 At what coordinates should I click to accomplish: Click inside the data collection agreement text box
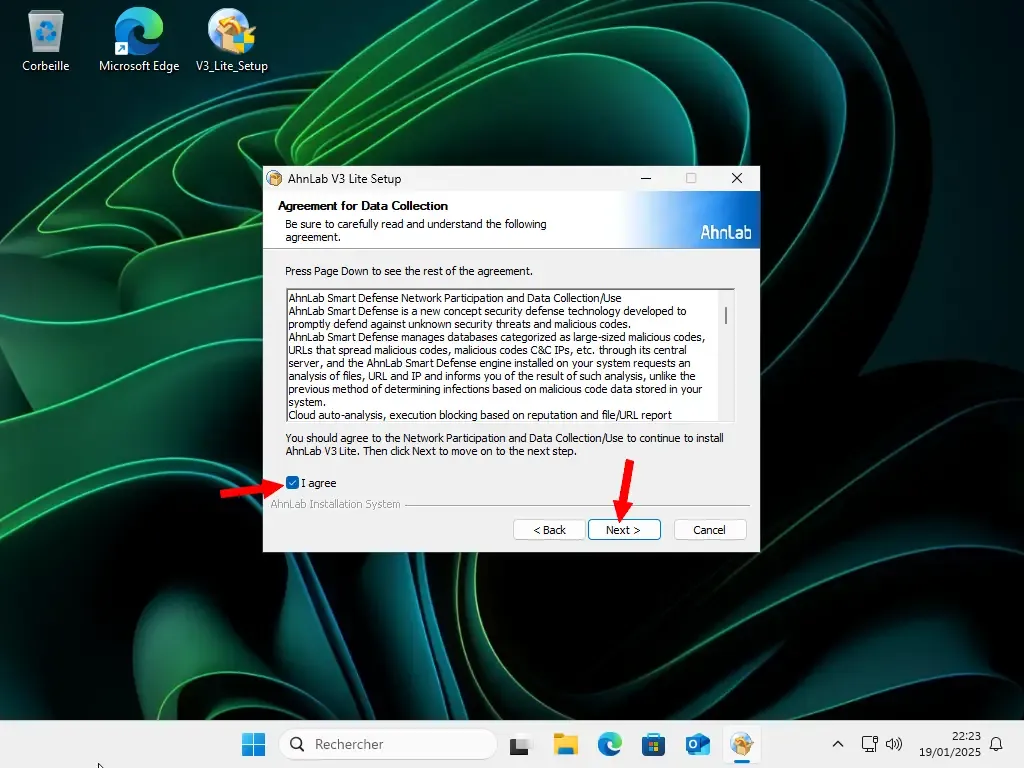click(x=503, y=355)
